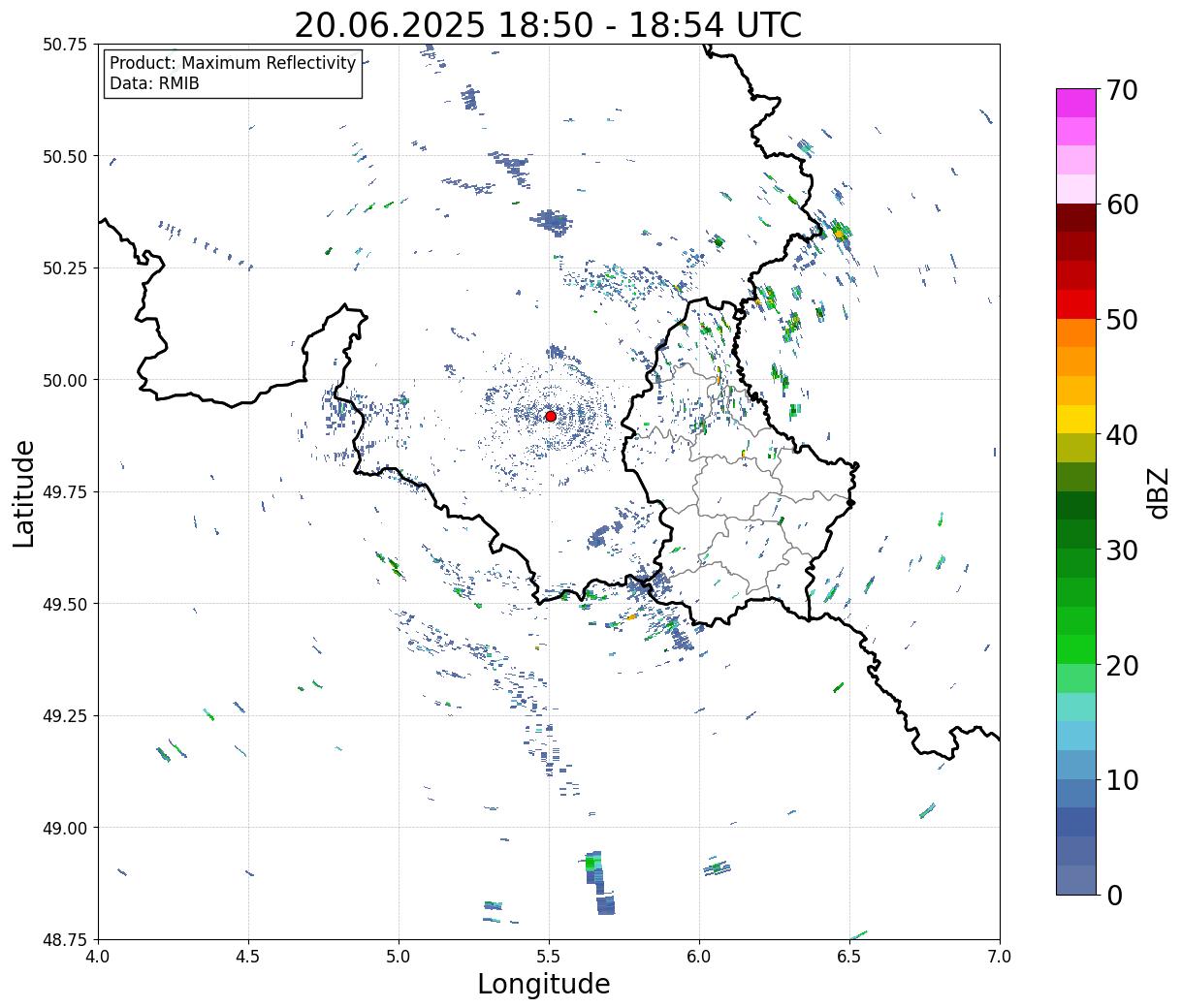The width and height of the screenshot is (1182, 1008).
Task: Click the longitude tick label 4.5
Action: click(x=248, y=957)
